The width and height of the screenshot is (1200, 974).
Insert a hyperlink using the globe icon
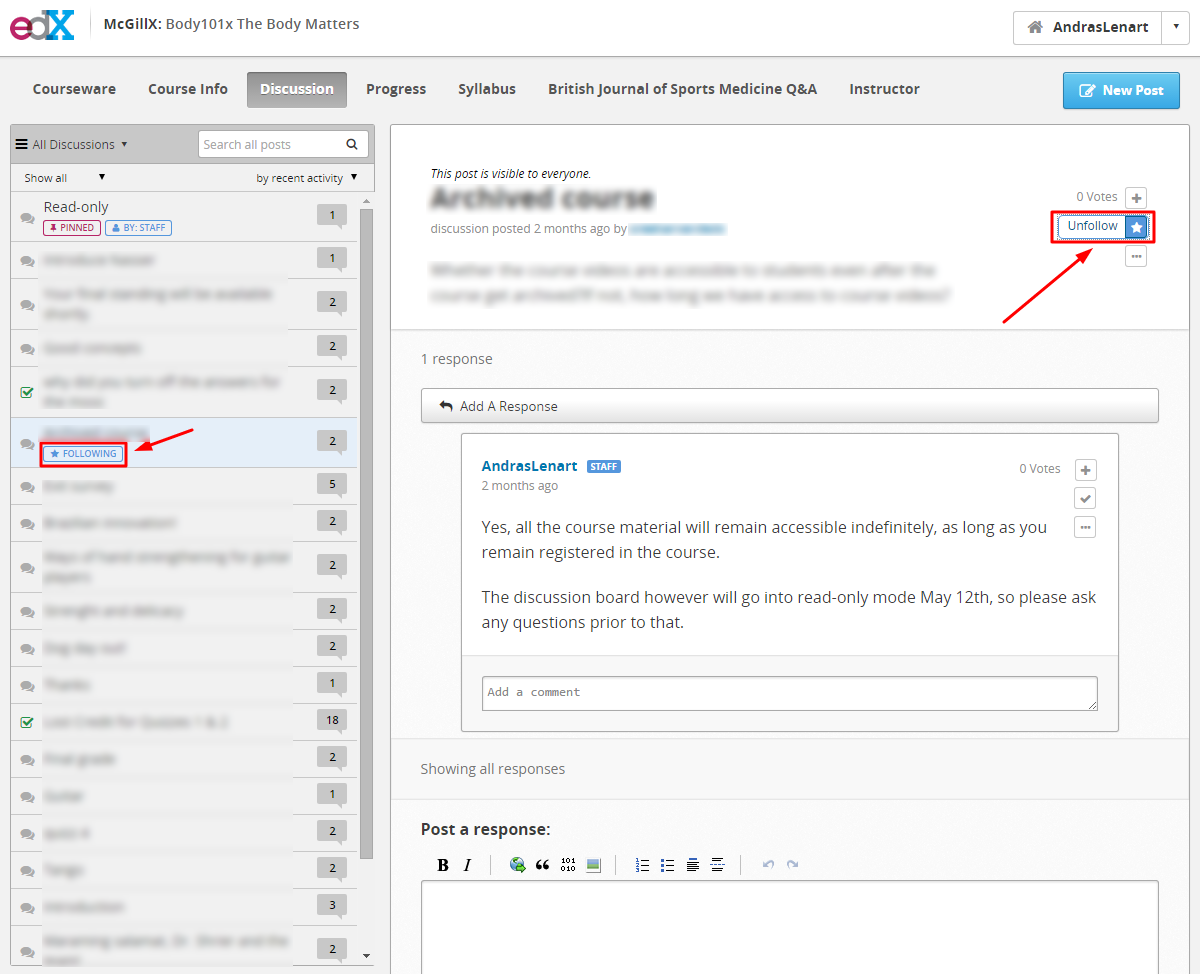click(517, 865)
